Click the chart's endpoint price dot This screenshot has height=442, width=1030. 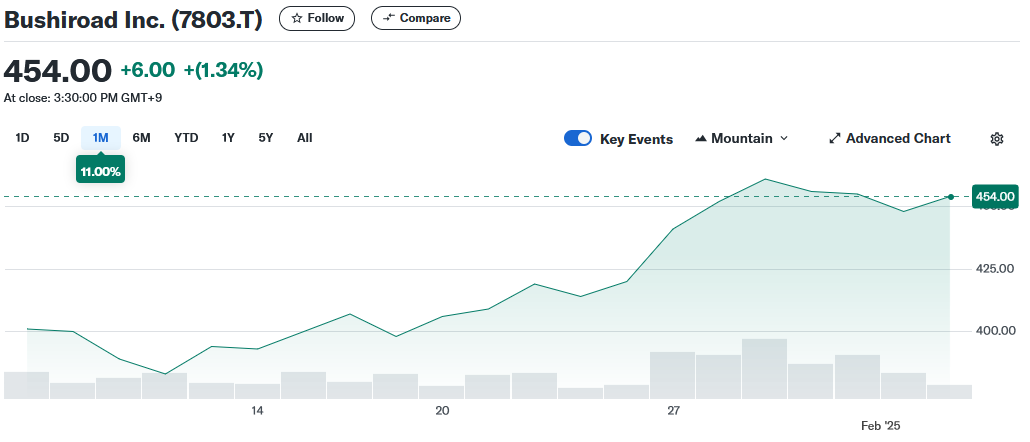point(950,197)
